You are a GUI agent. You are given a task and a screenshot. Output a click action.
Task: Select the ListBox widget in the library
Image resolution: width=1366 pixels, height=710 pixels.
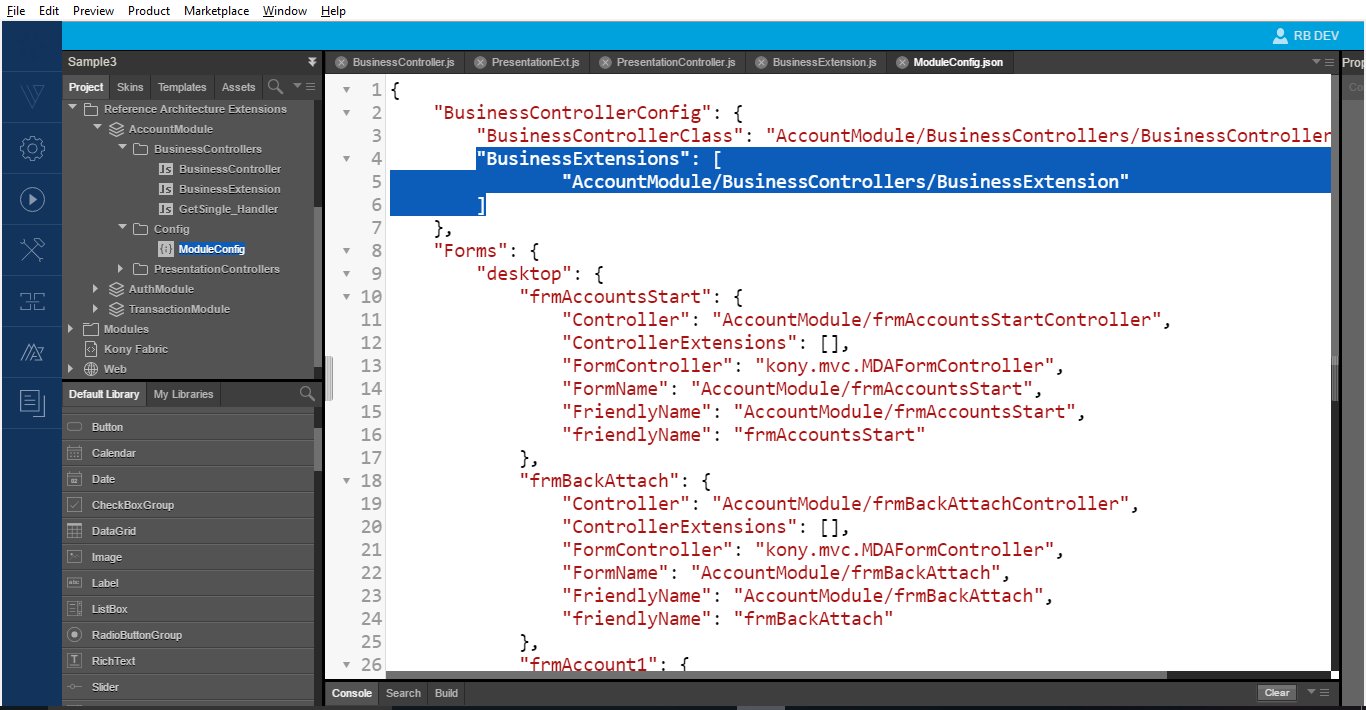[188, 609]
